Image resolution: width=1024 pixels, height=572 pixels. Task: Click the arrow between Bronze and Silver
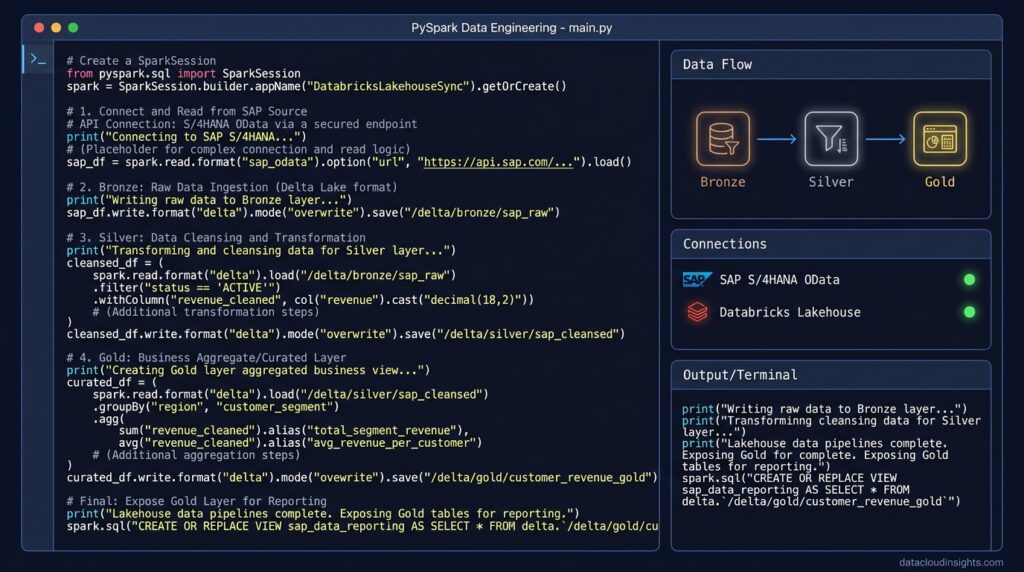[777, 139]
